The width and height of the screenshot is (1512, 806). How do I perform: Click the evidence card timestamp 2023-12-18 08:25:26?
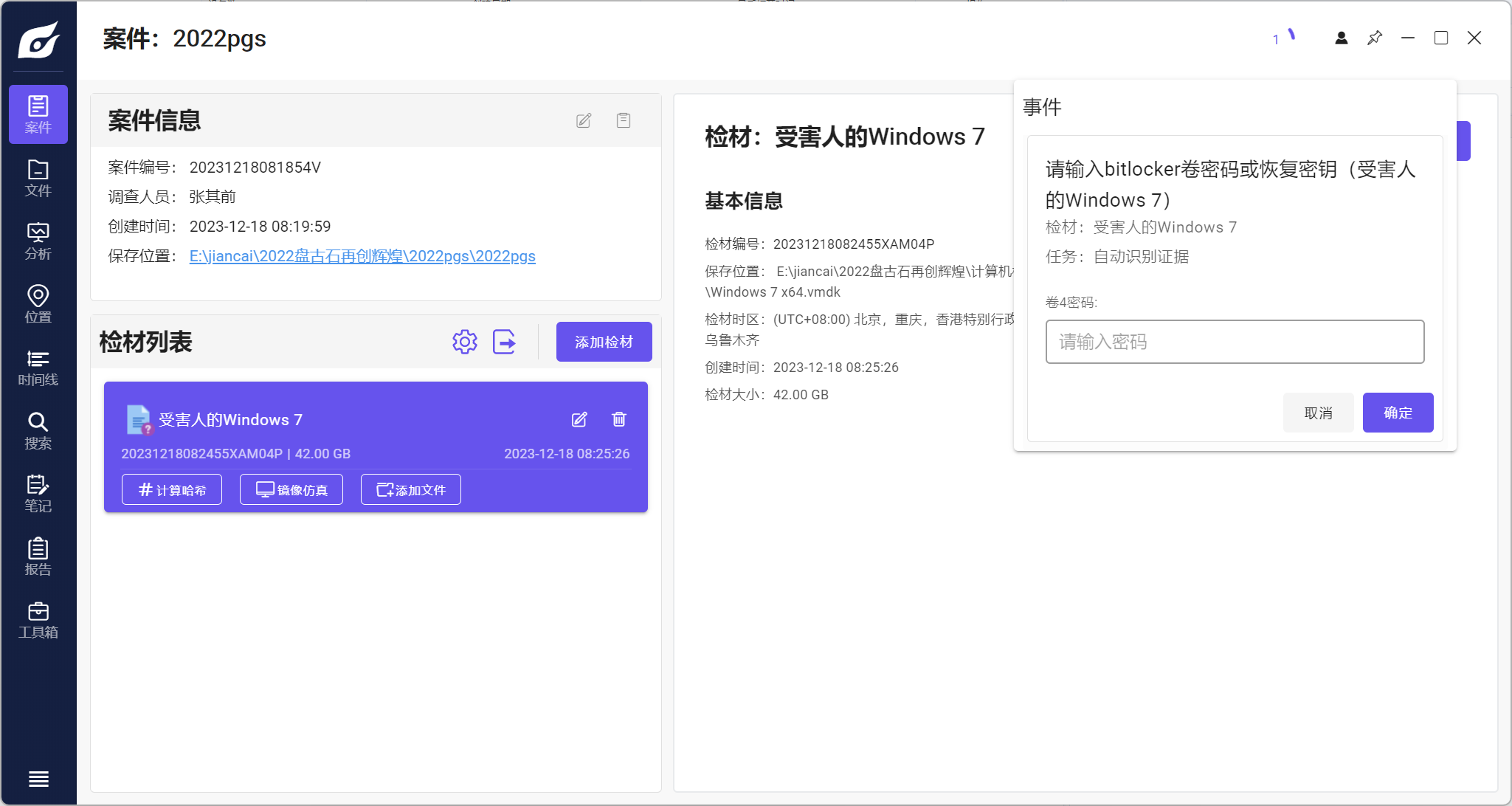coord(567,454)
